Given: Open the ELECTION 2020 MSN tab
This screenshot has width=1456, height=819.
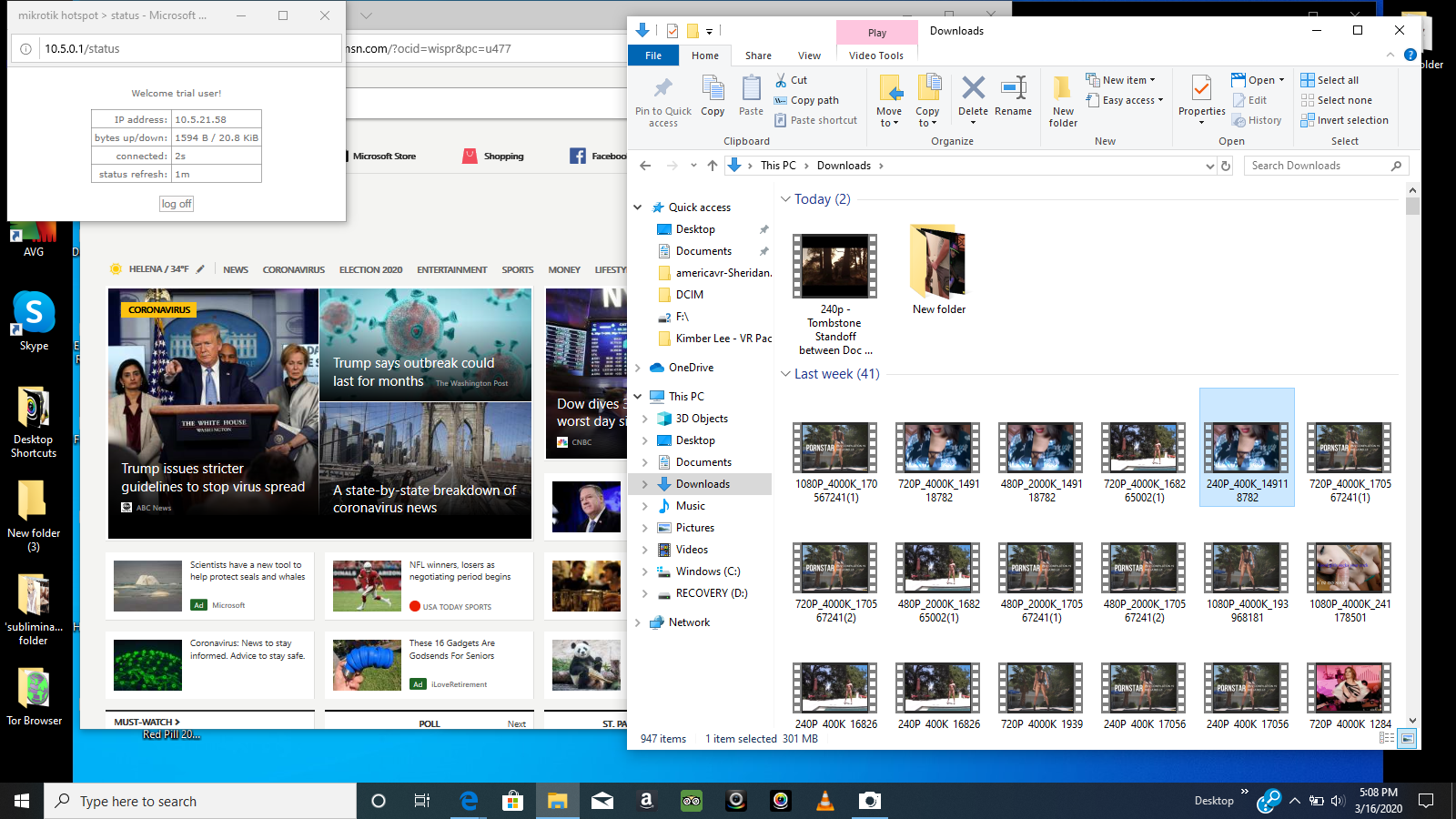Looking at the screenshot, I should tap(370, 269).
